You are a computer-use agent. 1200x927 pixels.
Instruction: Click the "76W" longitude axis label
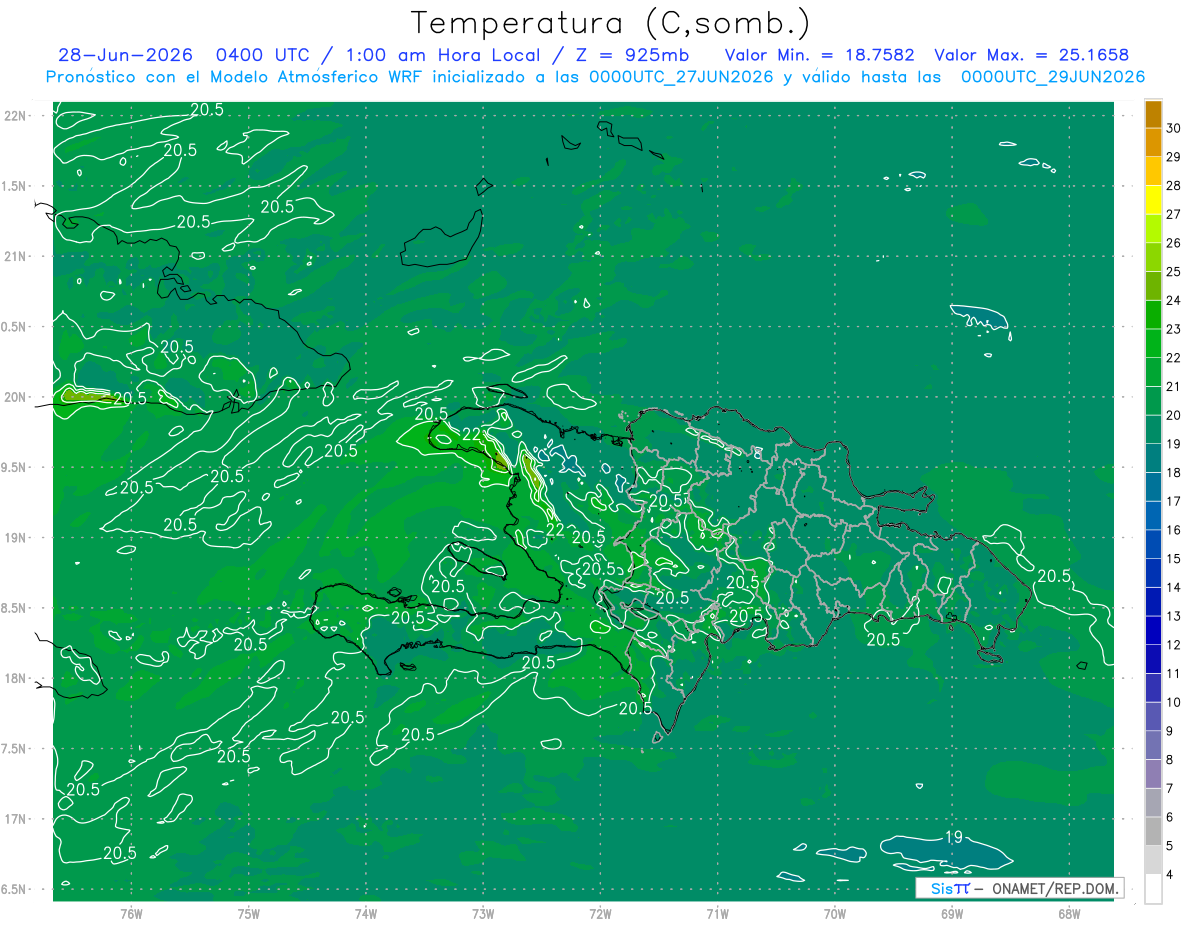[132, 912]
